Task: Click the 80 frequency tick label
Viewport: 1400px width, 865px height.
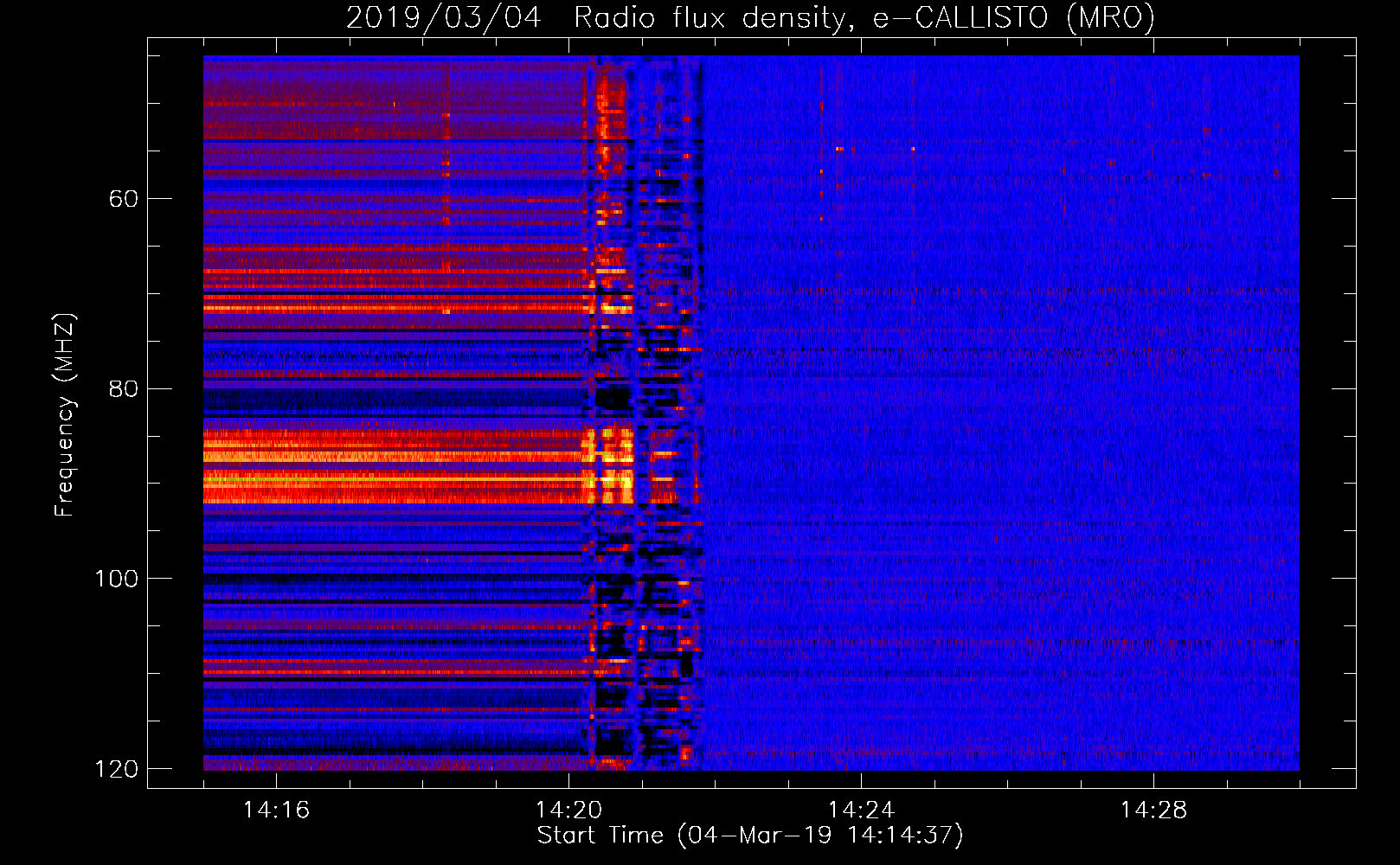Action: click(124, 388)
